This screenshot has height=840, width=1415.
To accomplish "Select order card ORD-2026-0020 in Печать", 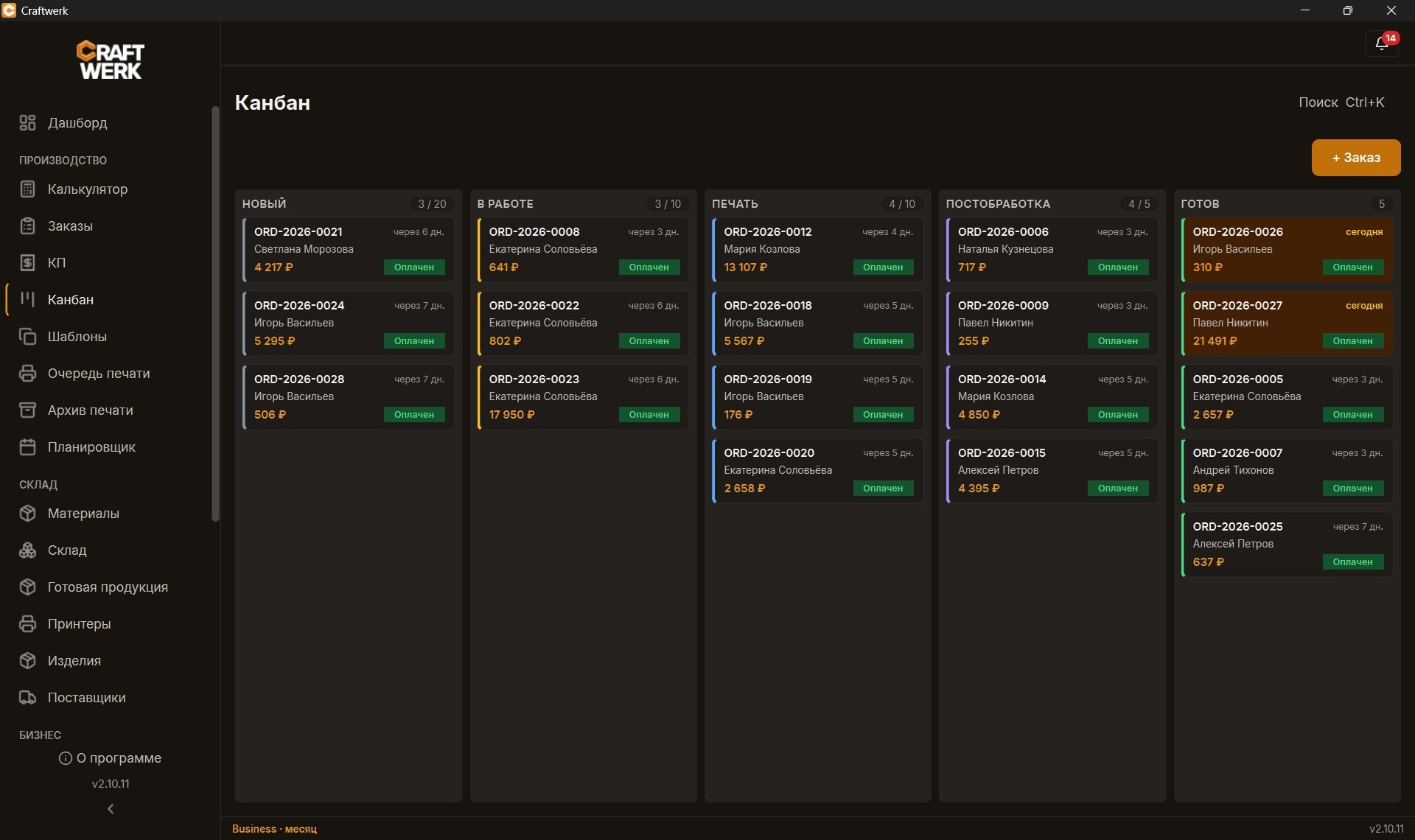I will tap(817, 471).
